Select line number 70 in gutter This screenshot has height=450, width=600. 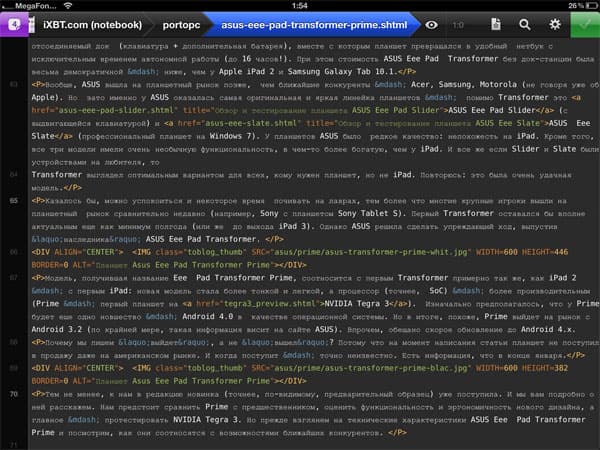pos(14,394)
